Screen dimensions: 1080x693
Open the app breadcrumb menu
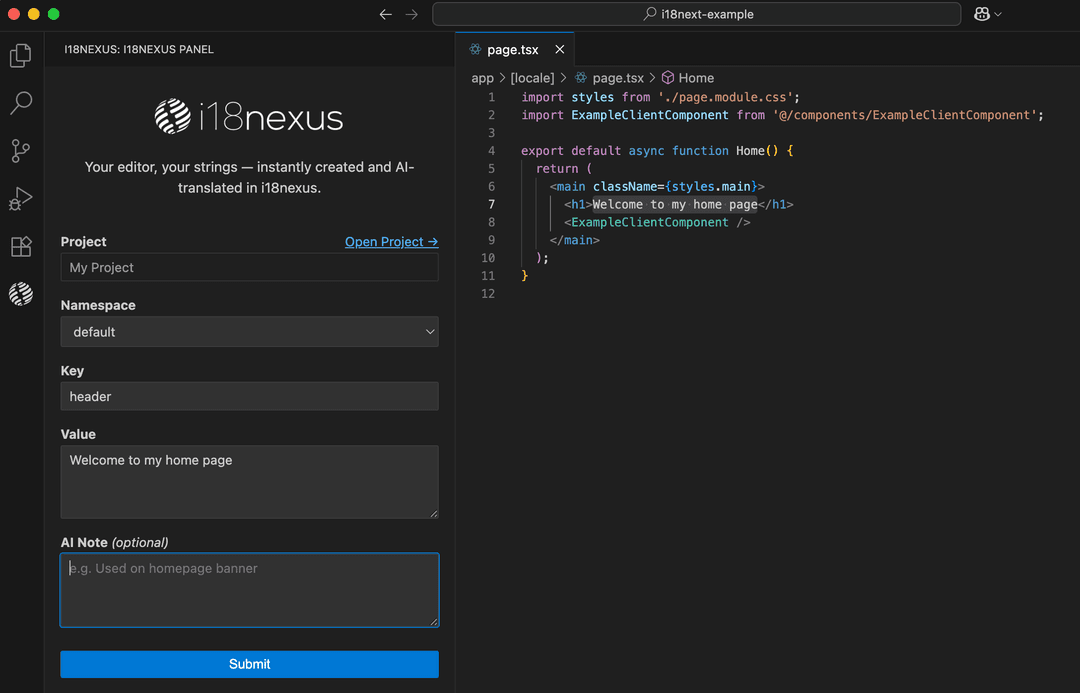click(482, 77)
